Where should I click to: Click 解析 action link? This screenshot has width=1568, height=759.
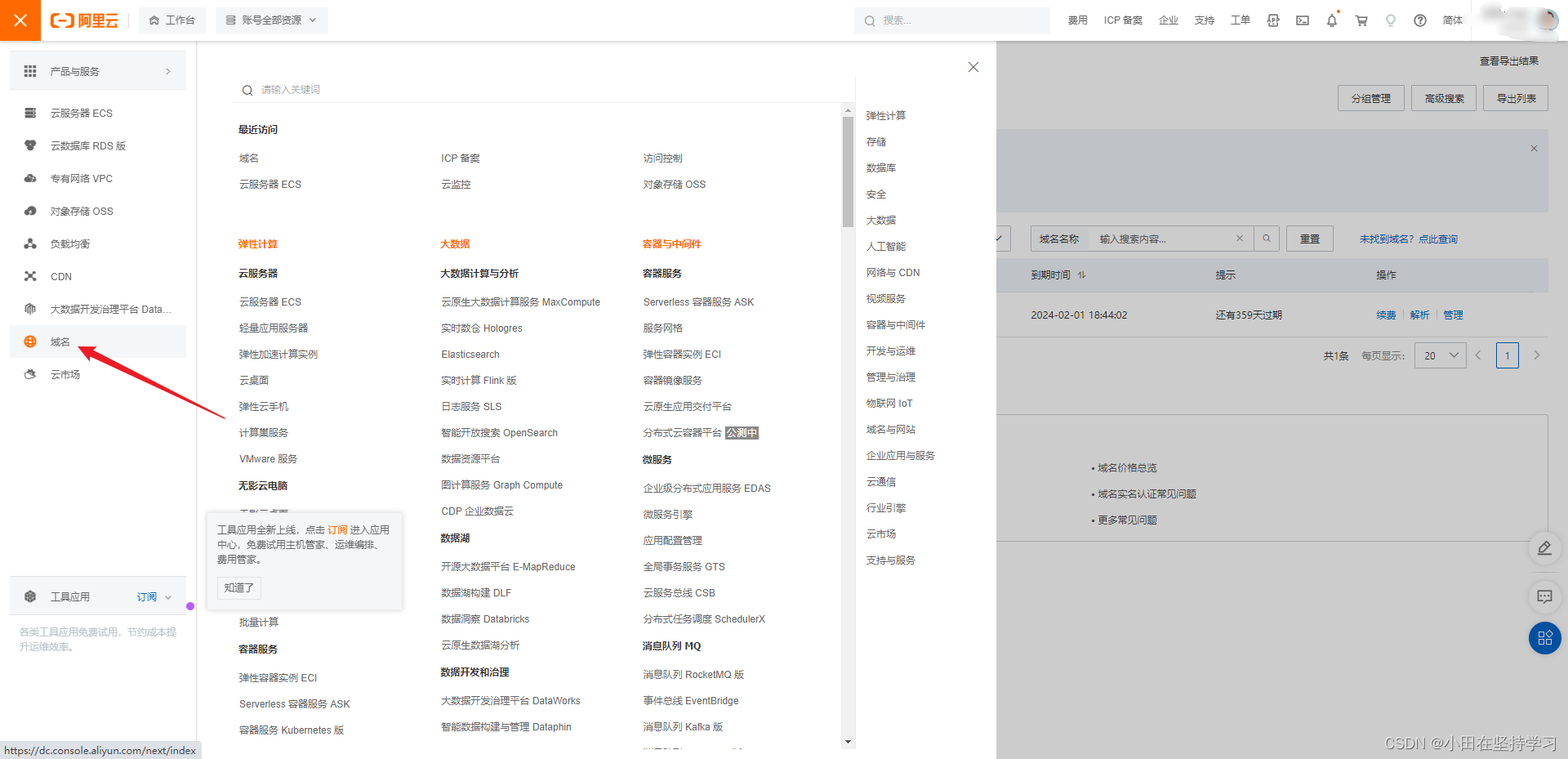click(x=1419, y=315)
